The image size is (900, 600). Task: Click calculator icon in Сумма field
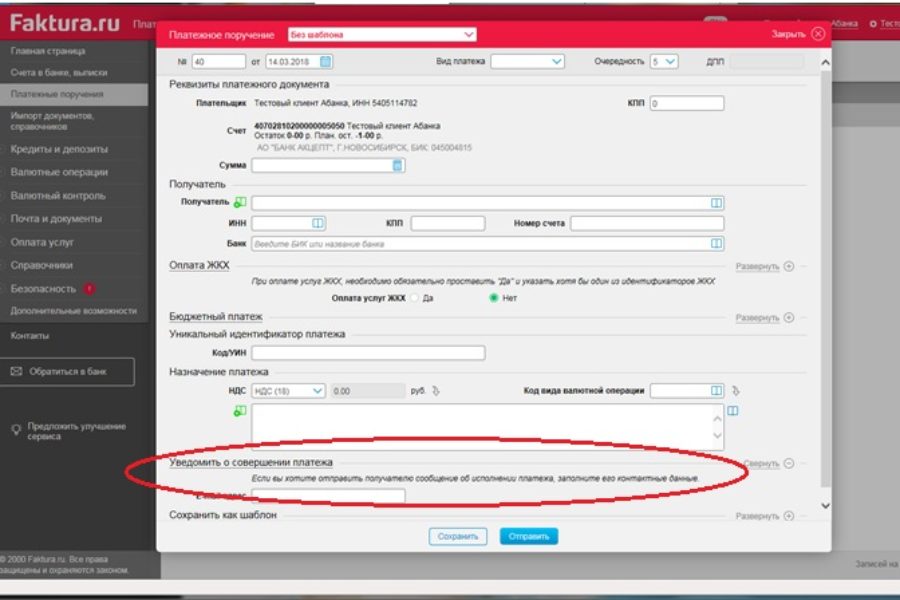pos(398,165)
